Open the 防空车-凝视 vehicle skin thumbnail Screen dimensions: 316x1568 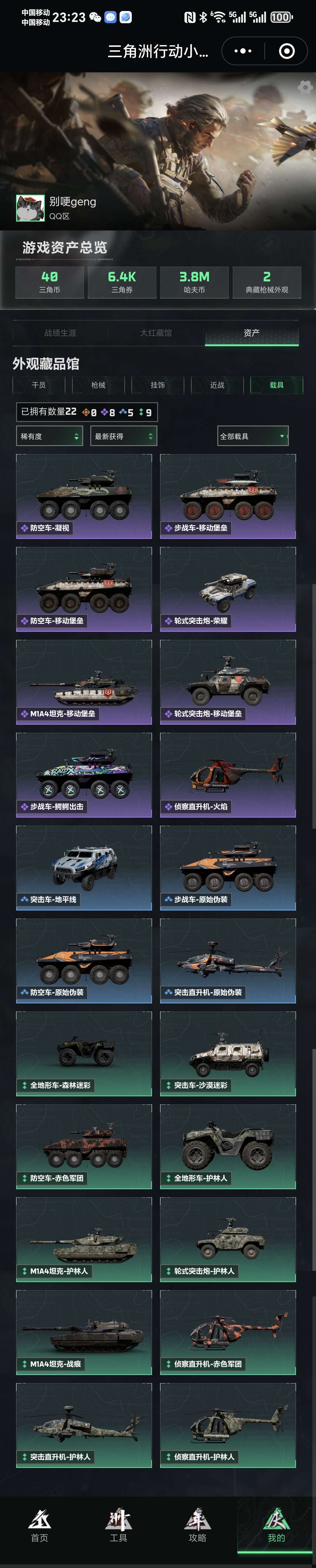click(x=84, y=496)
